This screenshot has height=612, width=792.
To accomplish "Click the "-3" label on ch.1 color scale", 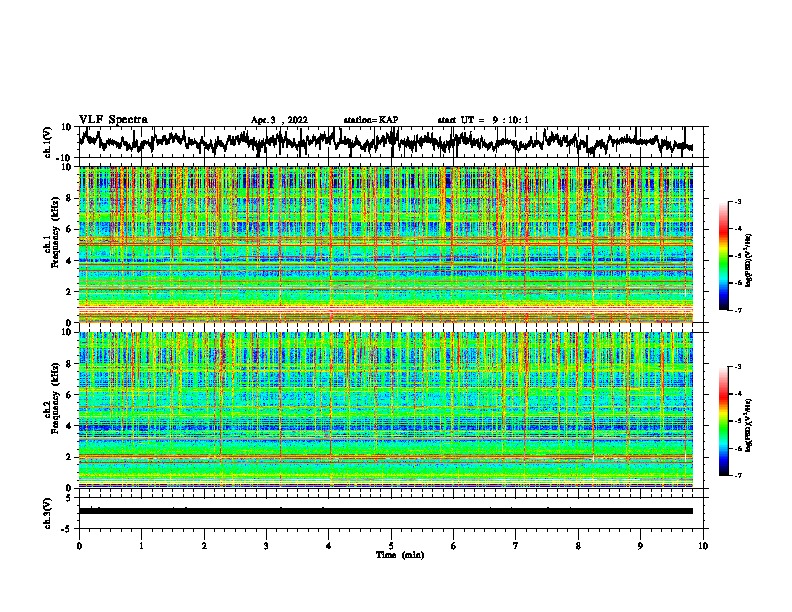I will click(738, 201).
